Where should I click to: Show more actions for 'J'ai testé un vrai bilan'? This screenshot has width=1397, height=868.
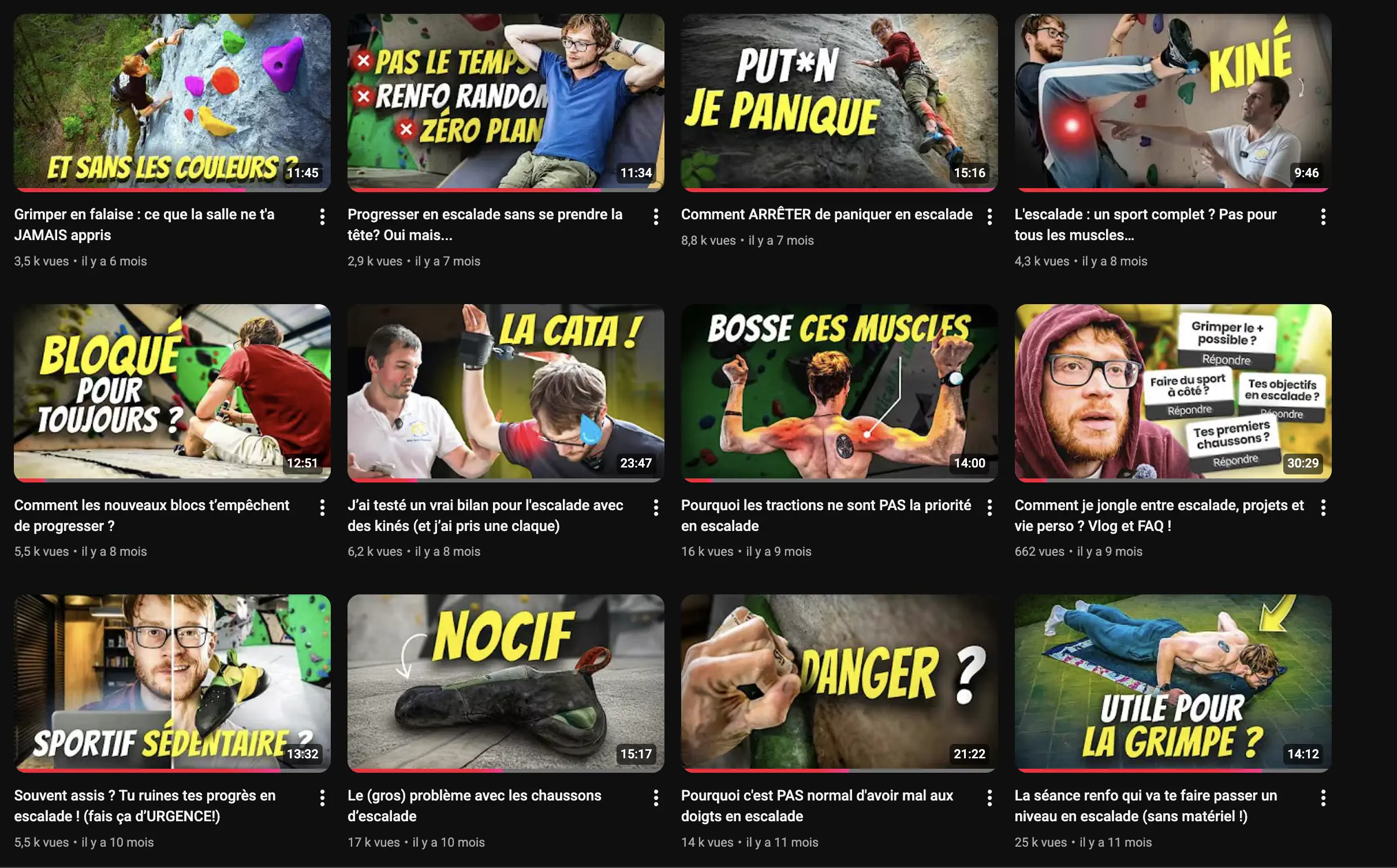coord(656,508)
